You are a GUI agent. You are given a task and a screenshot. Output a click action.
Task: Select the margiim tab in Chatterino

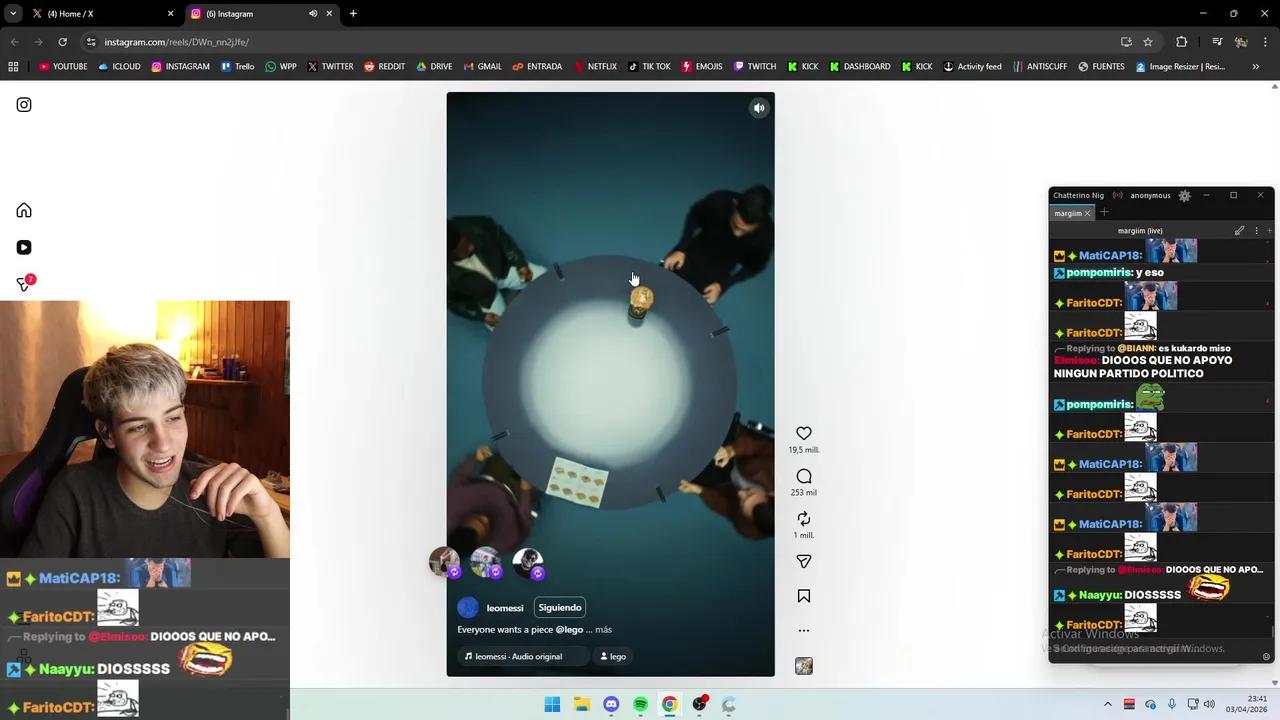click(1068, 213)
